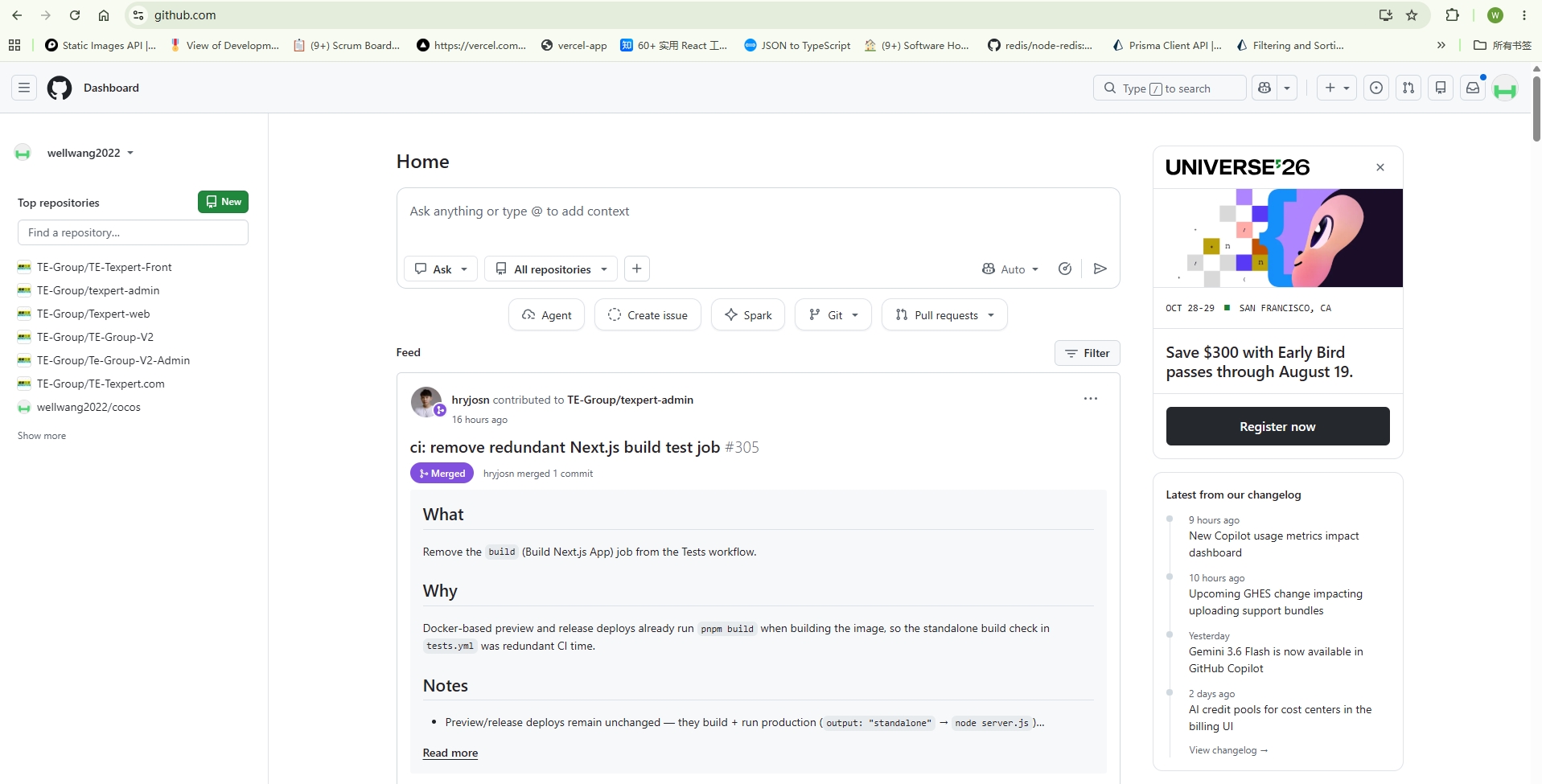Open the issues icon in the header

1376,88
